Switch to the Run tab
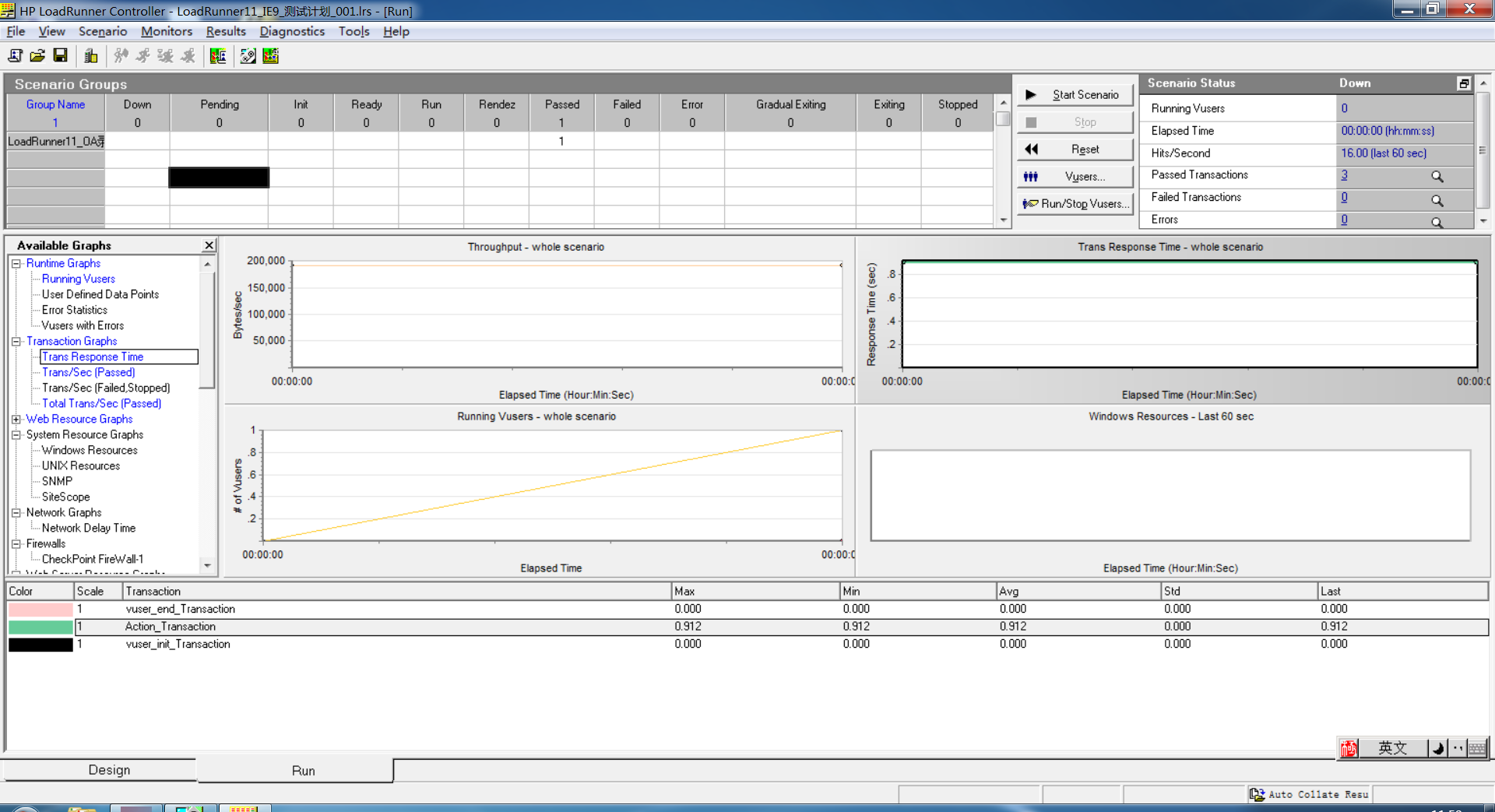 [304, 771]
